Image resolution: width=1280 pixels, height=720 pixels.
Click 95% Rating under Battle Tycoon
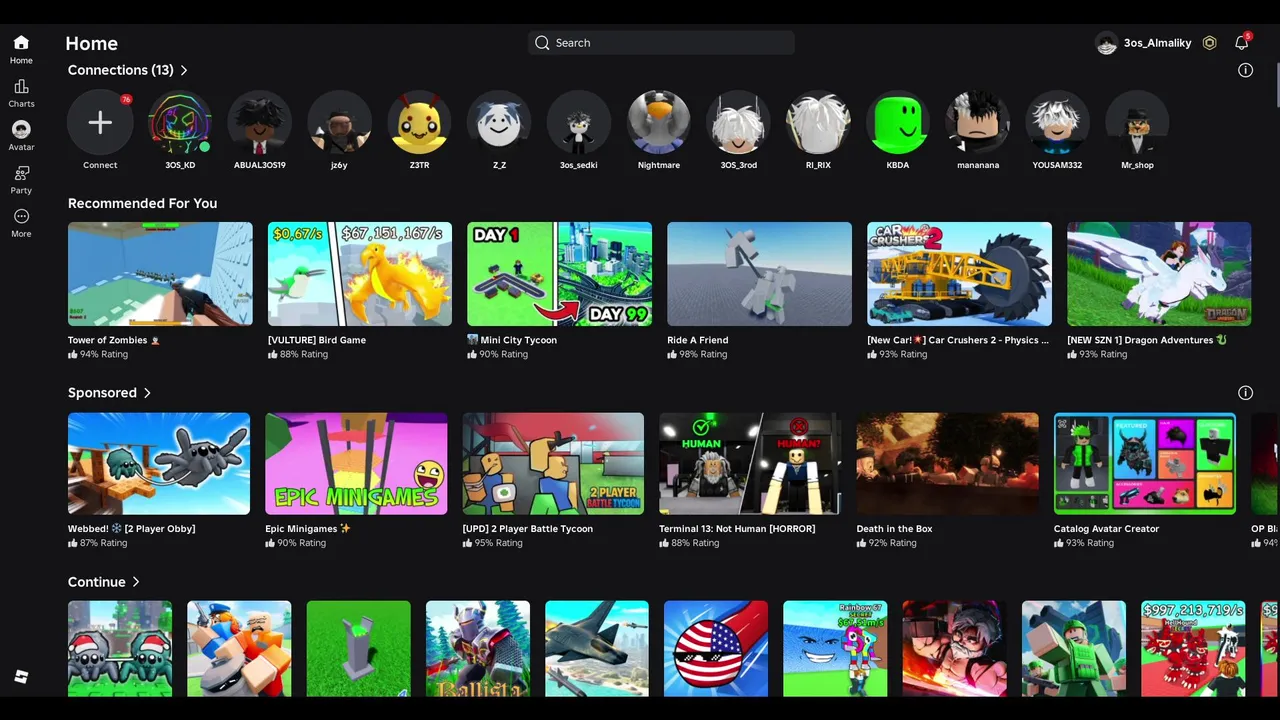pos(492,543)
